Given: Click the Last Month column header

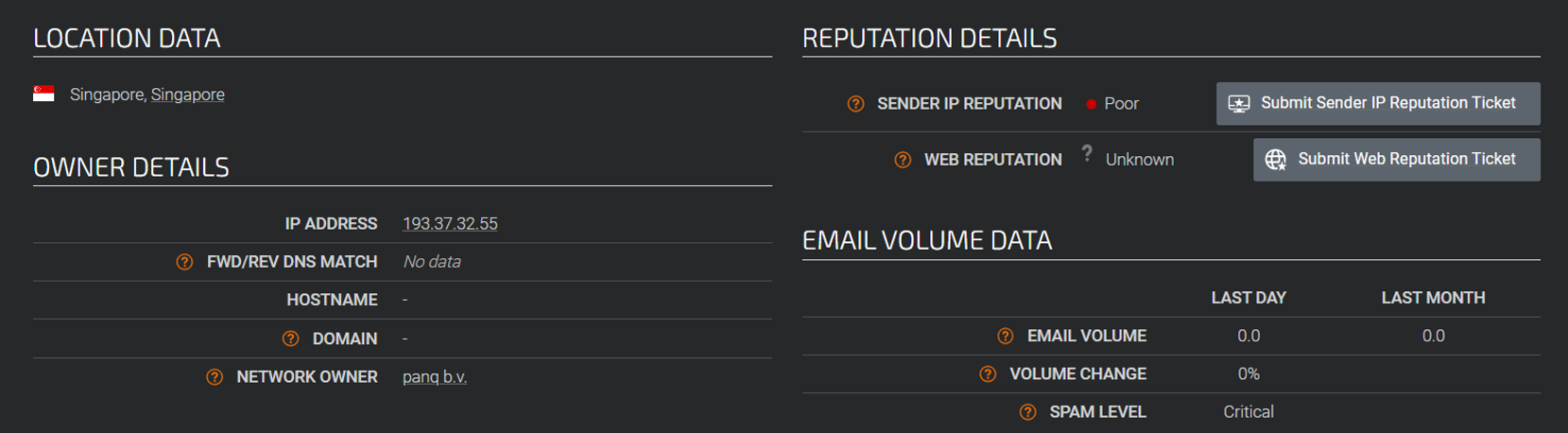Looking at the screenshot, I should [1433, 298].
